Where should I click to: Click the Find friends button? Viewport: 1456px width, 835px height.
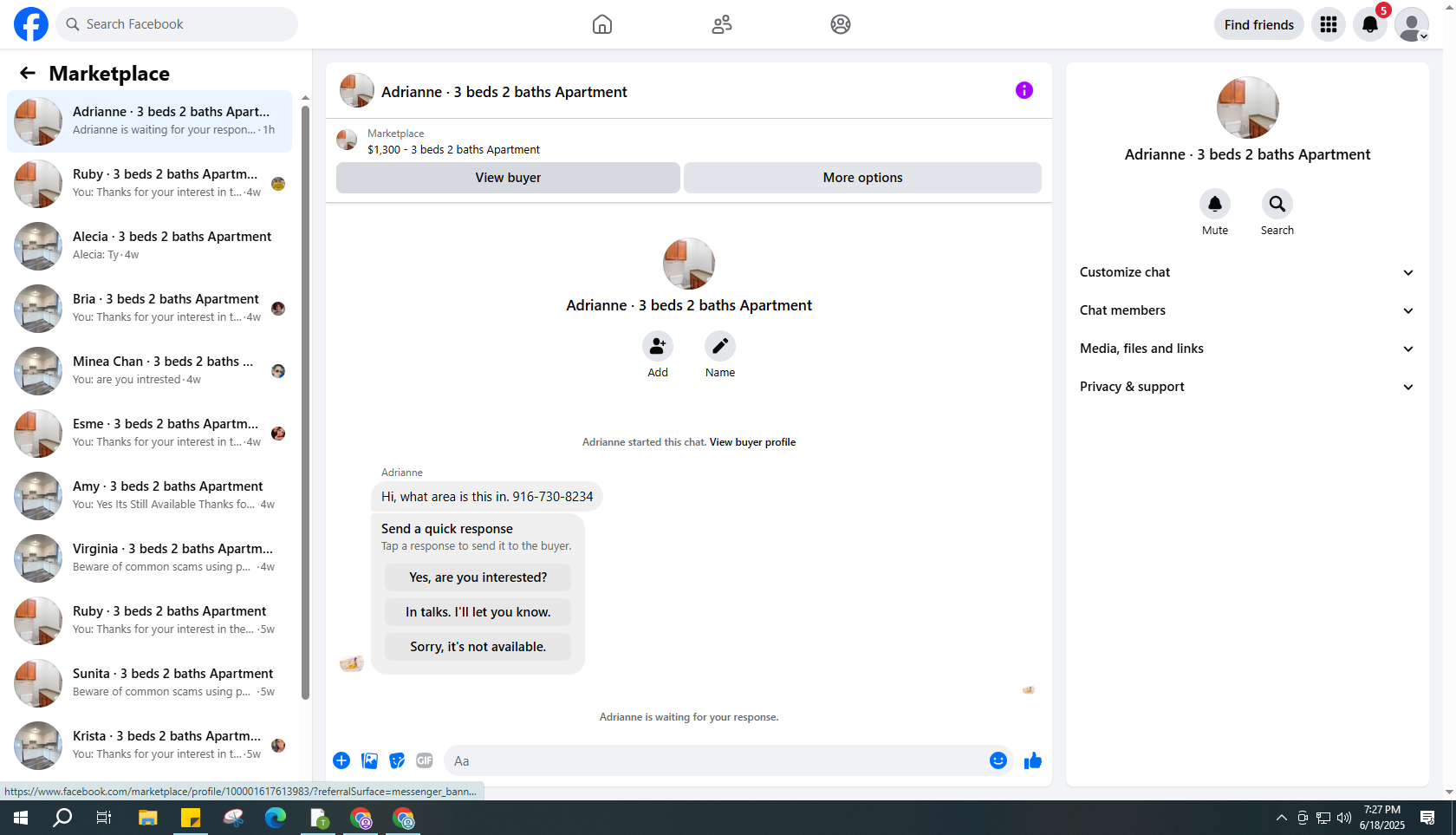1259,24
